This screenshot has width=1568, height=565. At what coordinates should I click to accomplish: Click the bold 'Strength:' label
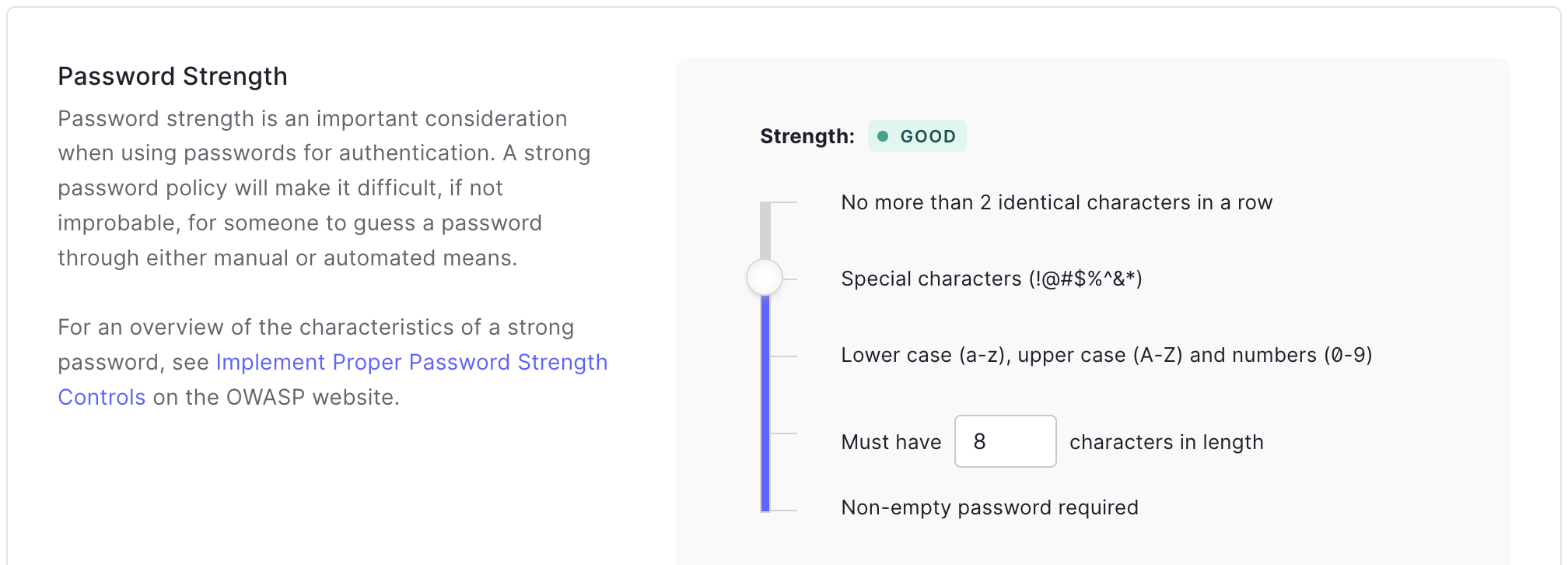click(807, 136)
